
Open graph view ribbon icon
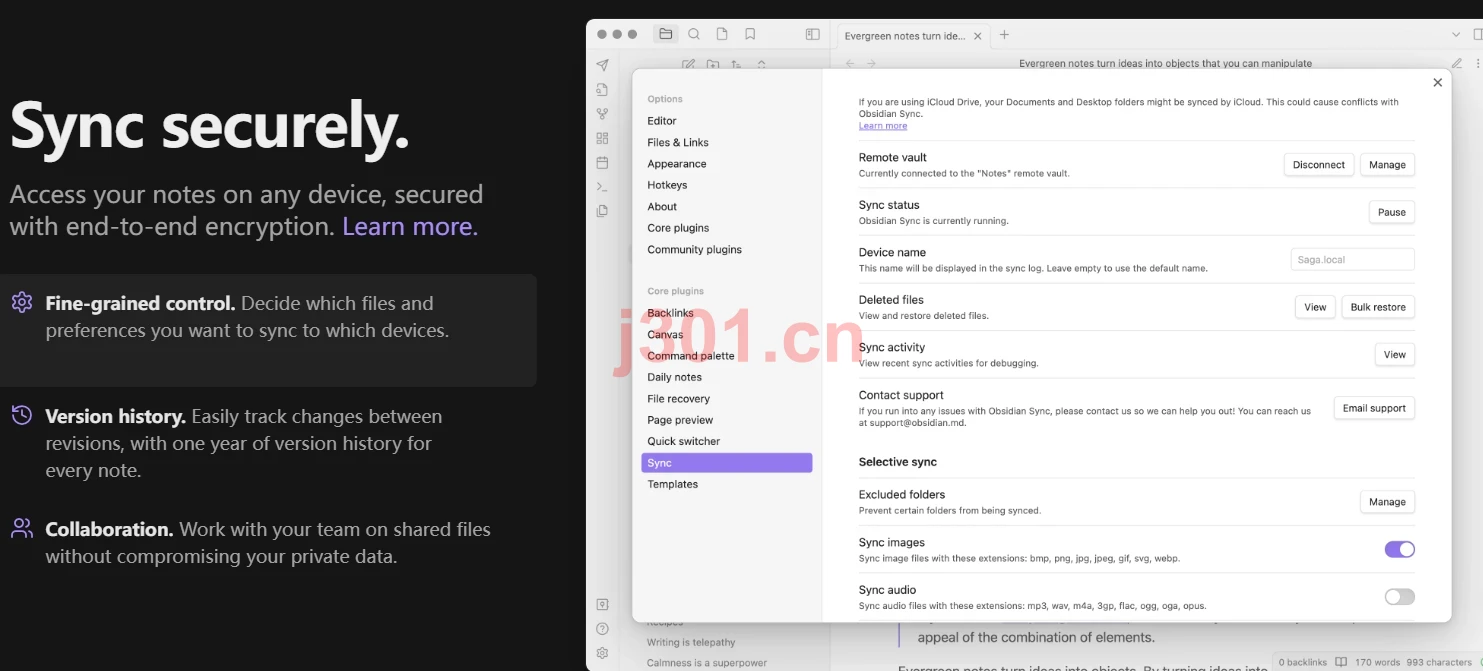click(x=602, y=114)
